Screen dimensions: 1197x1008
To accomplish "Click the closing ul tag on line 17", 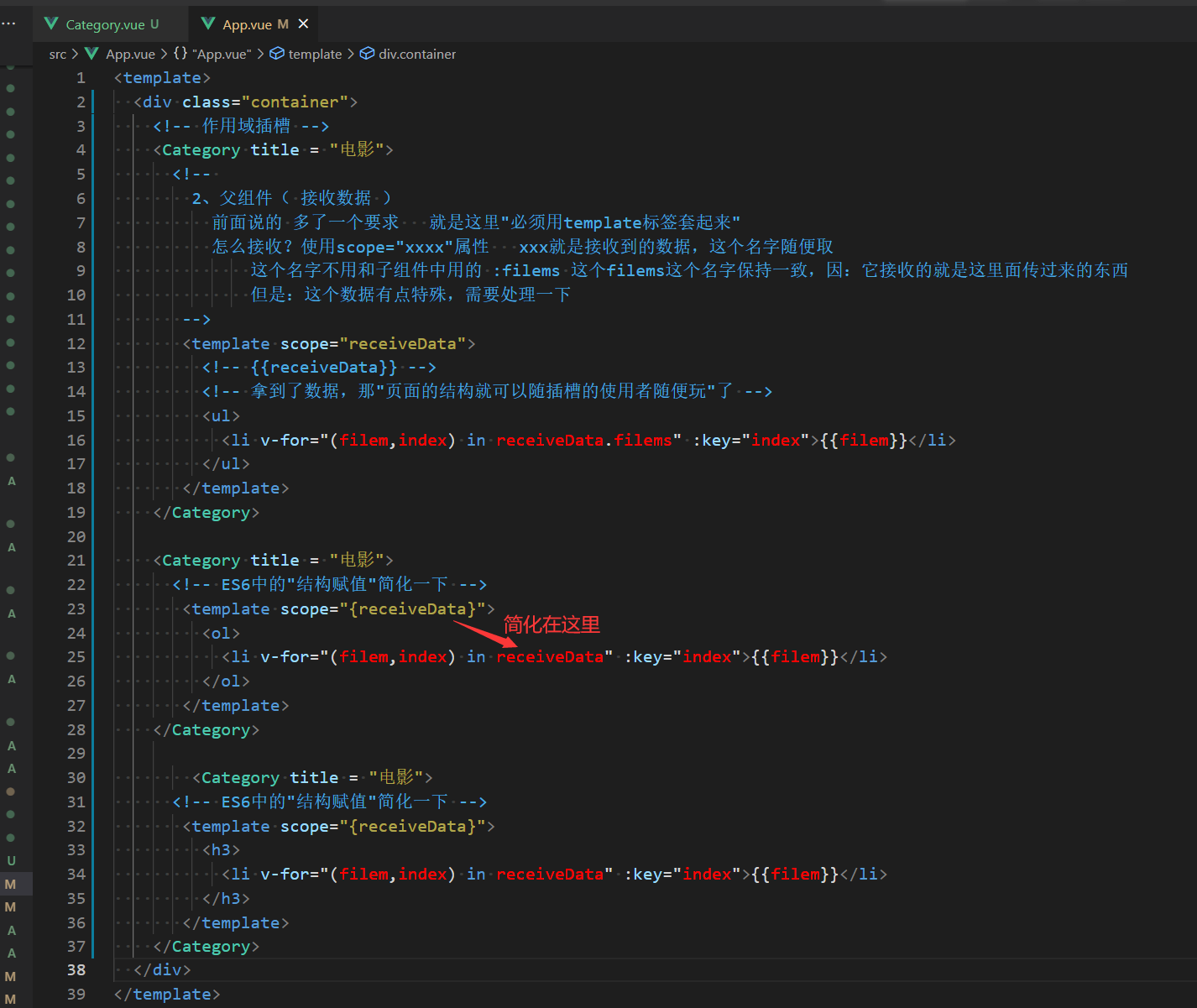I will tap(226, 464).
